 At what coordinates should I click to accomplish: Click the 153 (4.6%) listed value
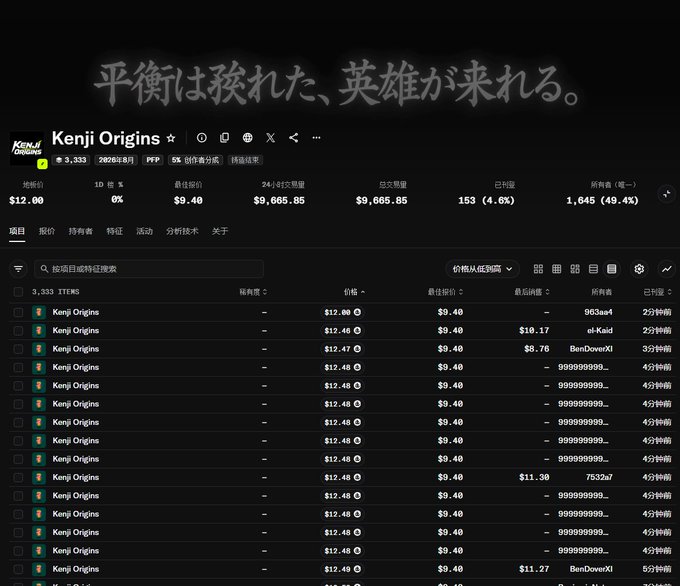tap(486, 200)
